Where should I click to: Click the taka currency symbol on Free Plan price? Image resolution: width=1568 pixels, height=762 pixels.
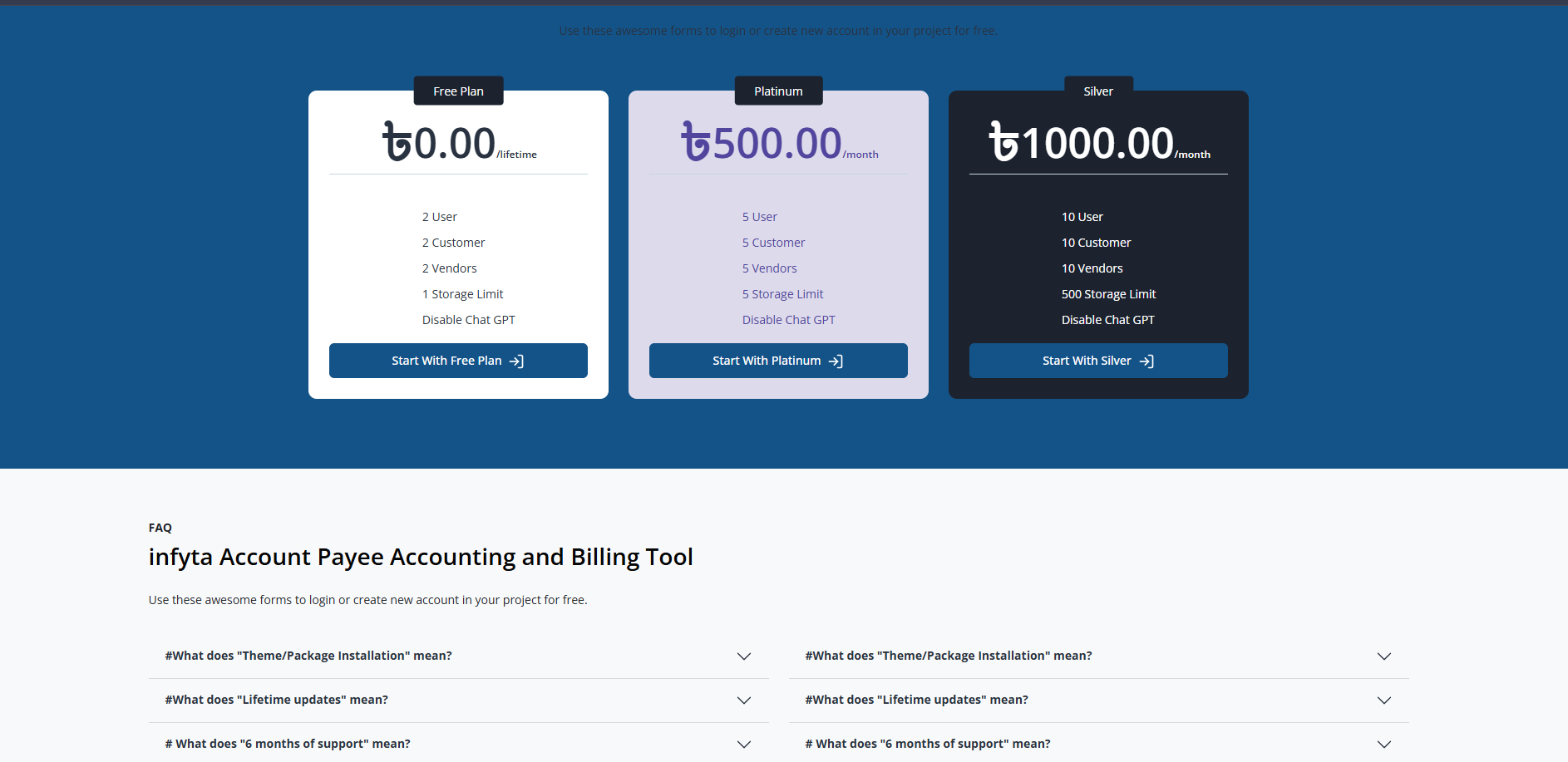click(397, 142)
